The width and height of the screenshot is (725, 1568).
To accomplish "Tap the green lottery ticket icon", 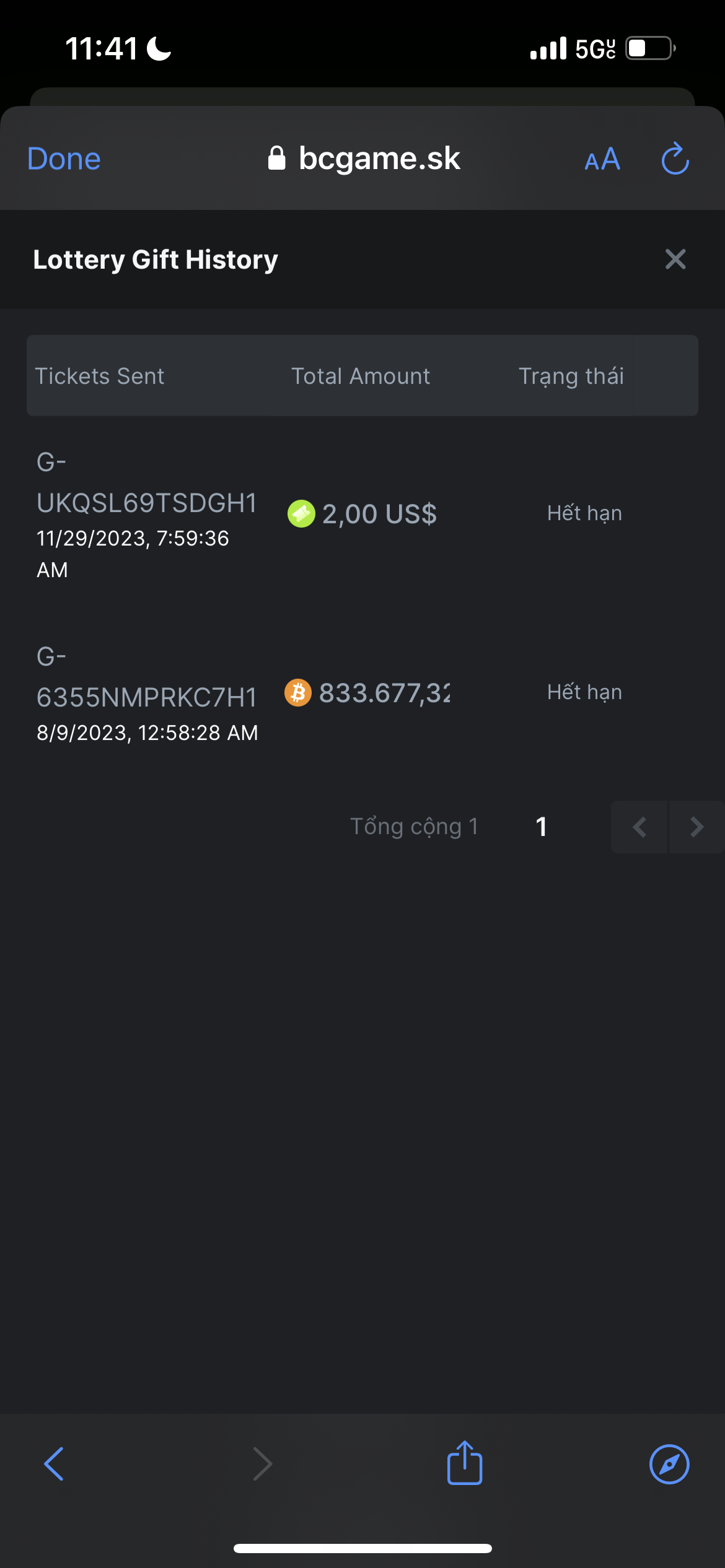I will [x=301, y=513].
